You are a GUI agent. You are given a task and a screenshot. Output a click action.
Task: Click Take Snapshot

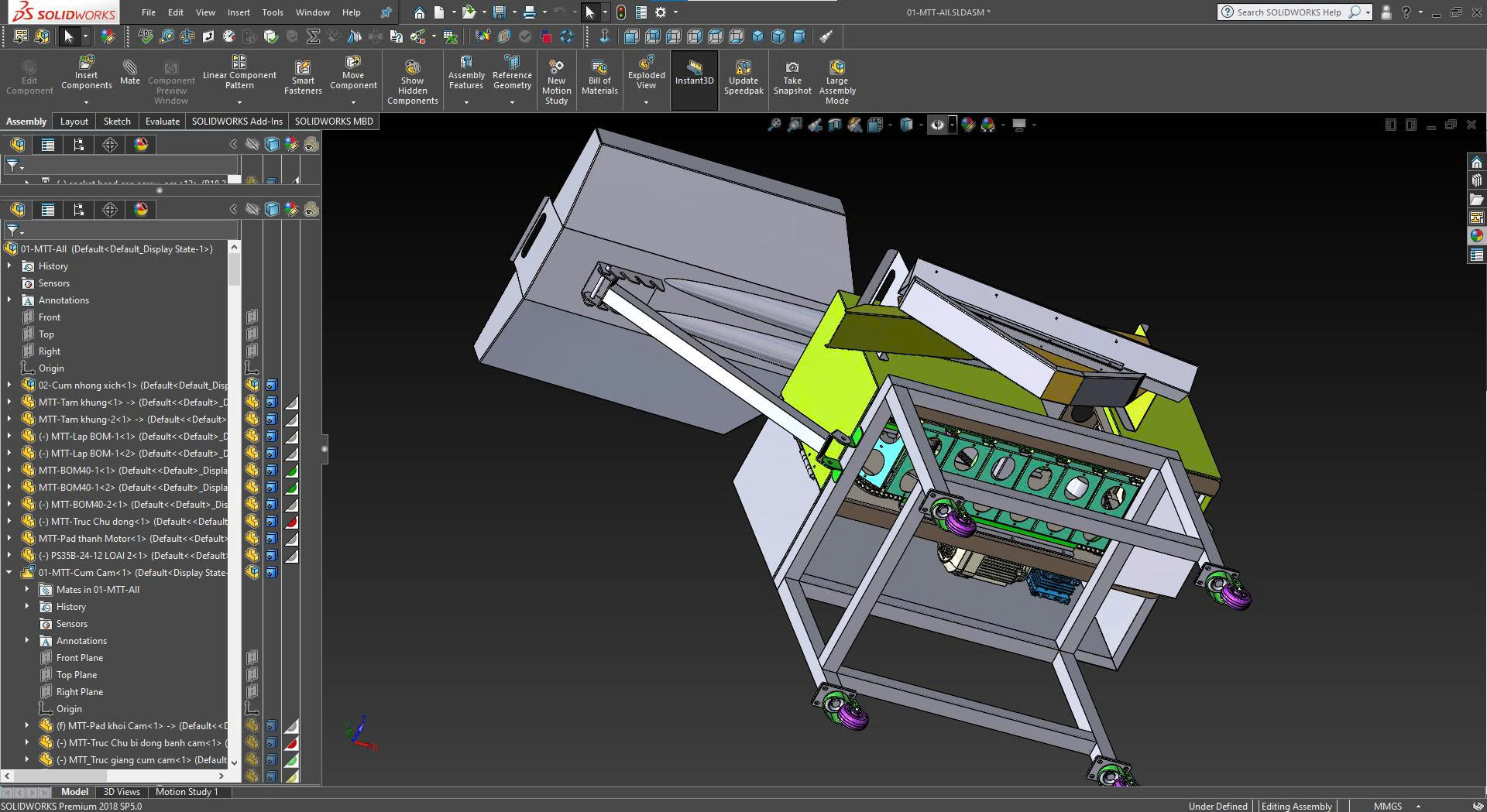tap(792, 77)
